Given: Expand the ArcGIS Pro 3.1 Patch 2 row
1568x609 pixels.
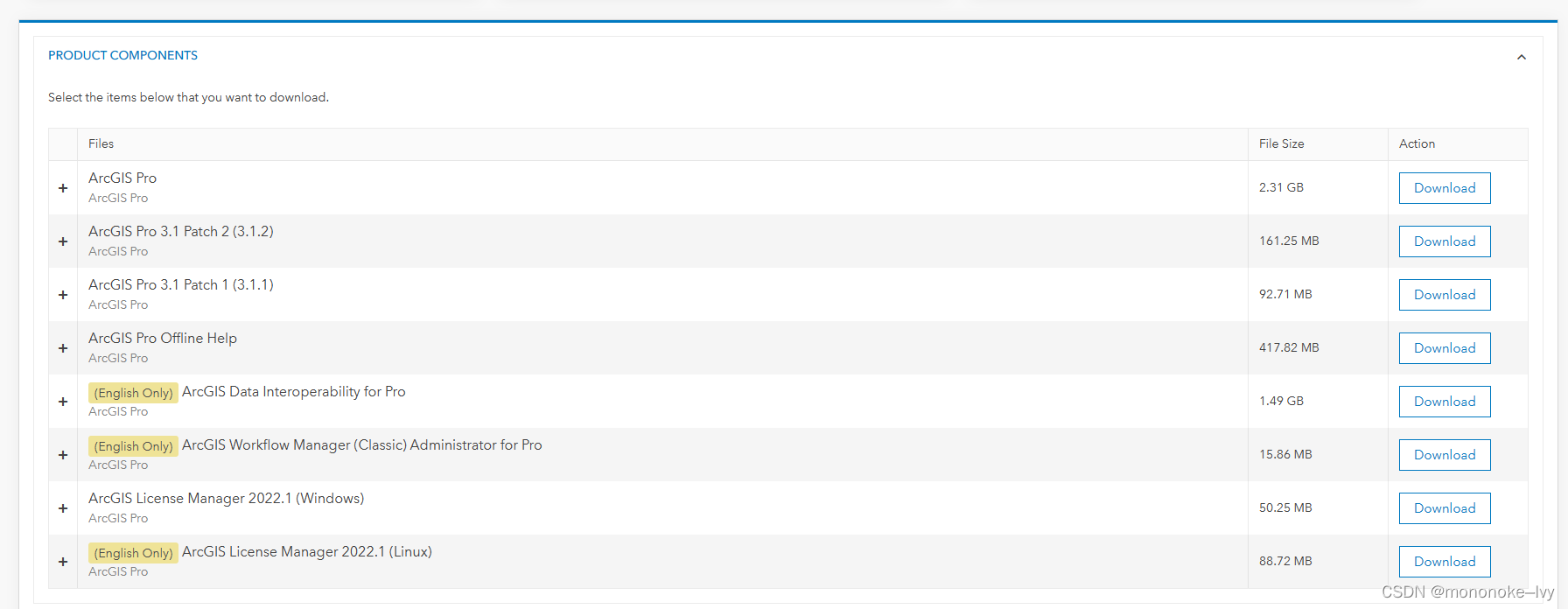Looking at the screenshot, I should tap(63, 241).
